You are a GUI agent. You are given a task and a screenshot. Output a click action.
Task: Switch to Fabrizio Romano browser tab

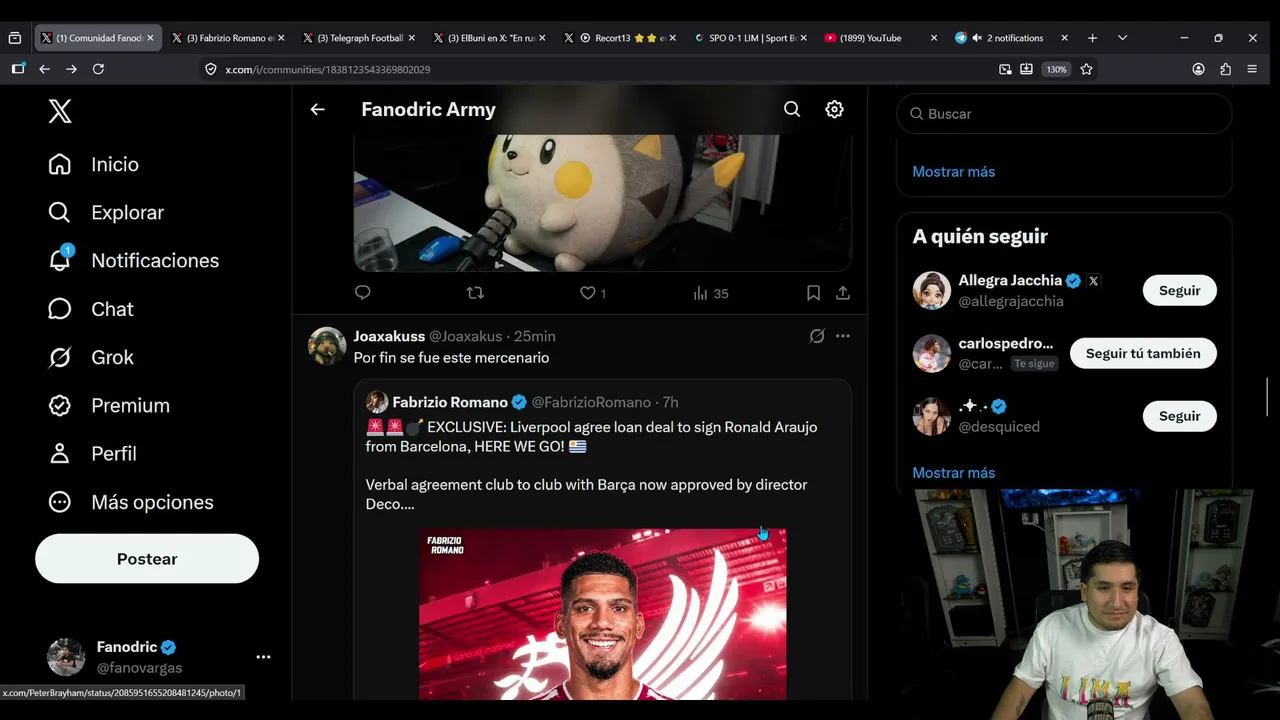tap(228, 38)
